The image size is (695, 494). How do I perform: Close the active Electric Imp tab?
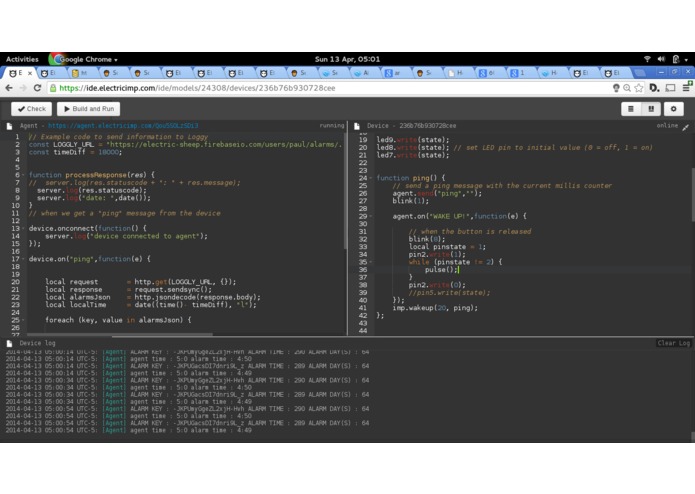point(30,73)
